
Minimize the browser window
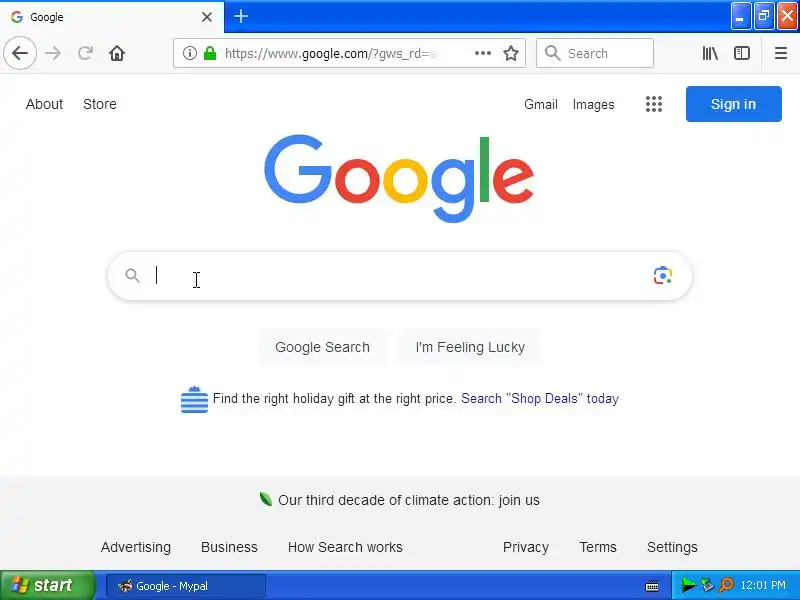pos(740,16)
